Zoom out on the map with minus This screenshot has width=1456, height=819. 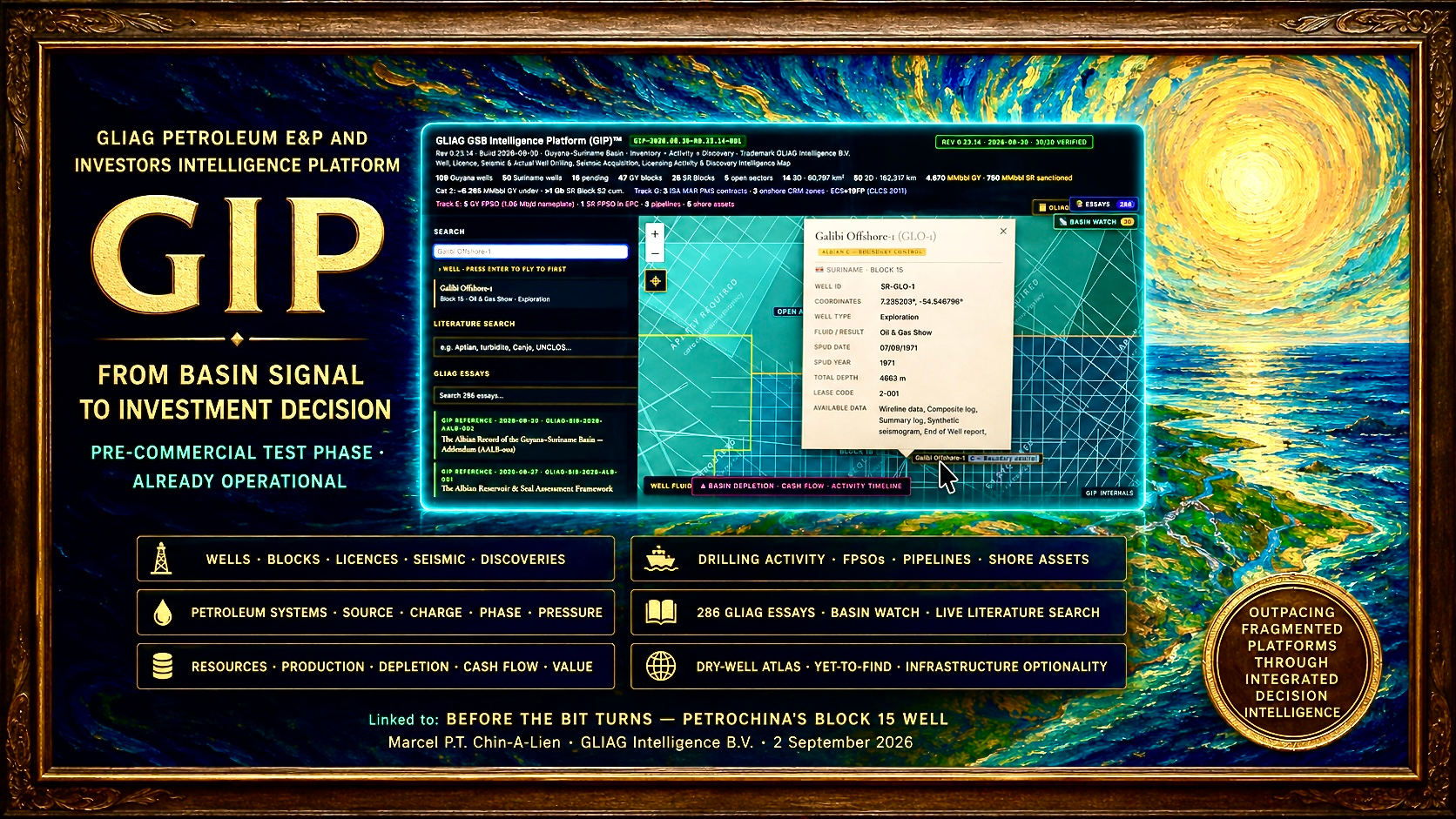(655, 253)
